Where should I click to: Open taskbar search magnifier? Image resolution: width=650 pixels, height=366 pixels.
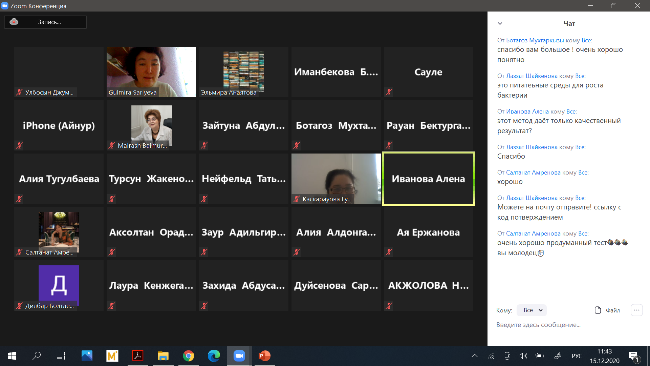point(36,356)
